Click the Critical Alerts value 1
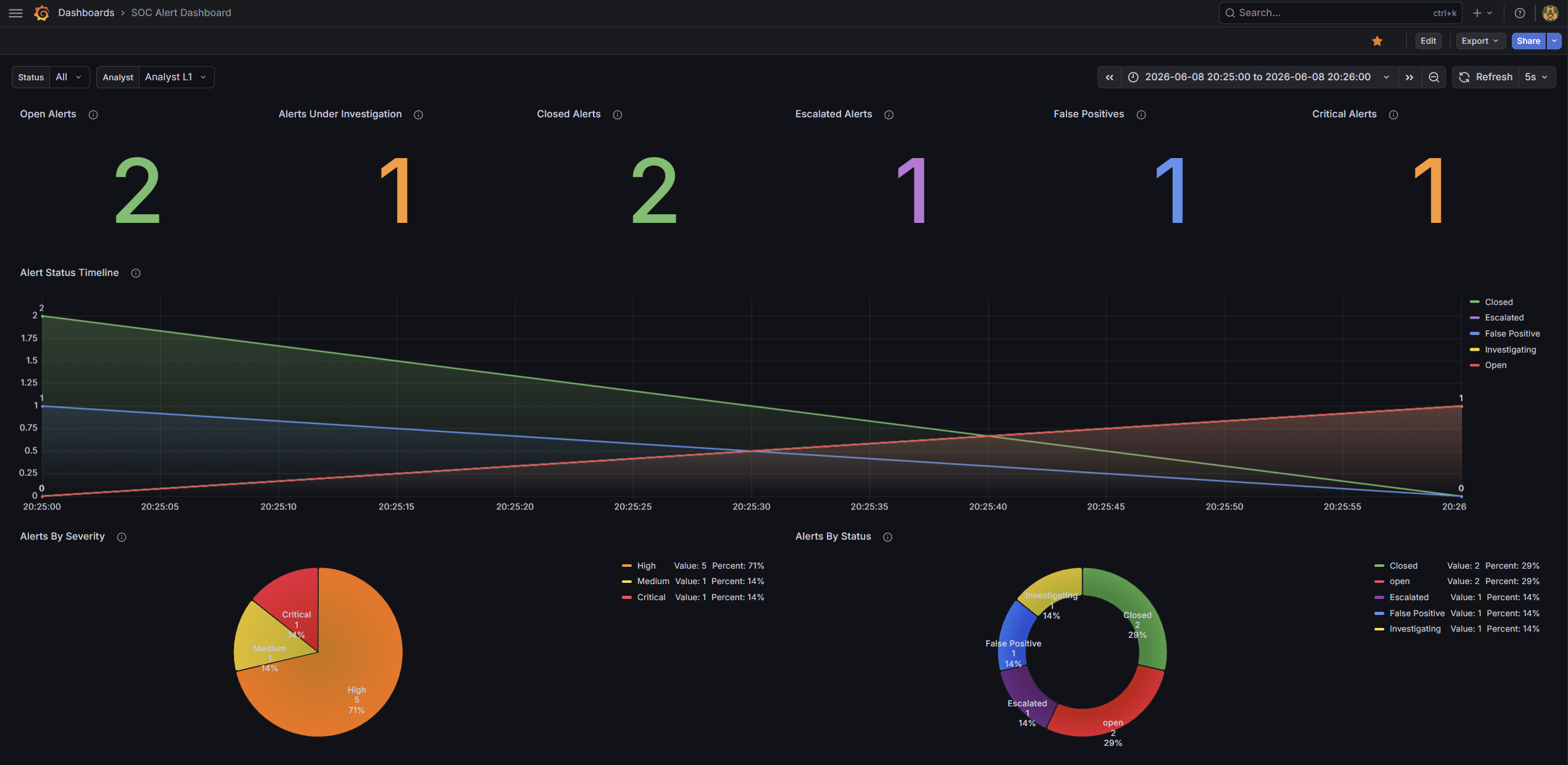 1428,190
